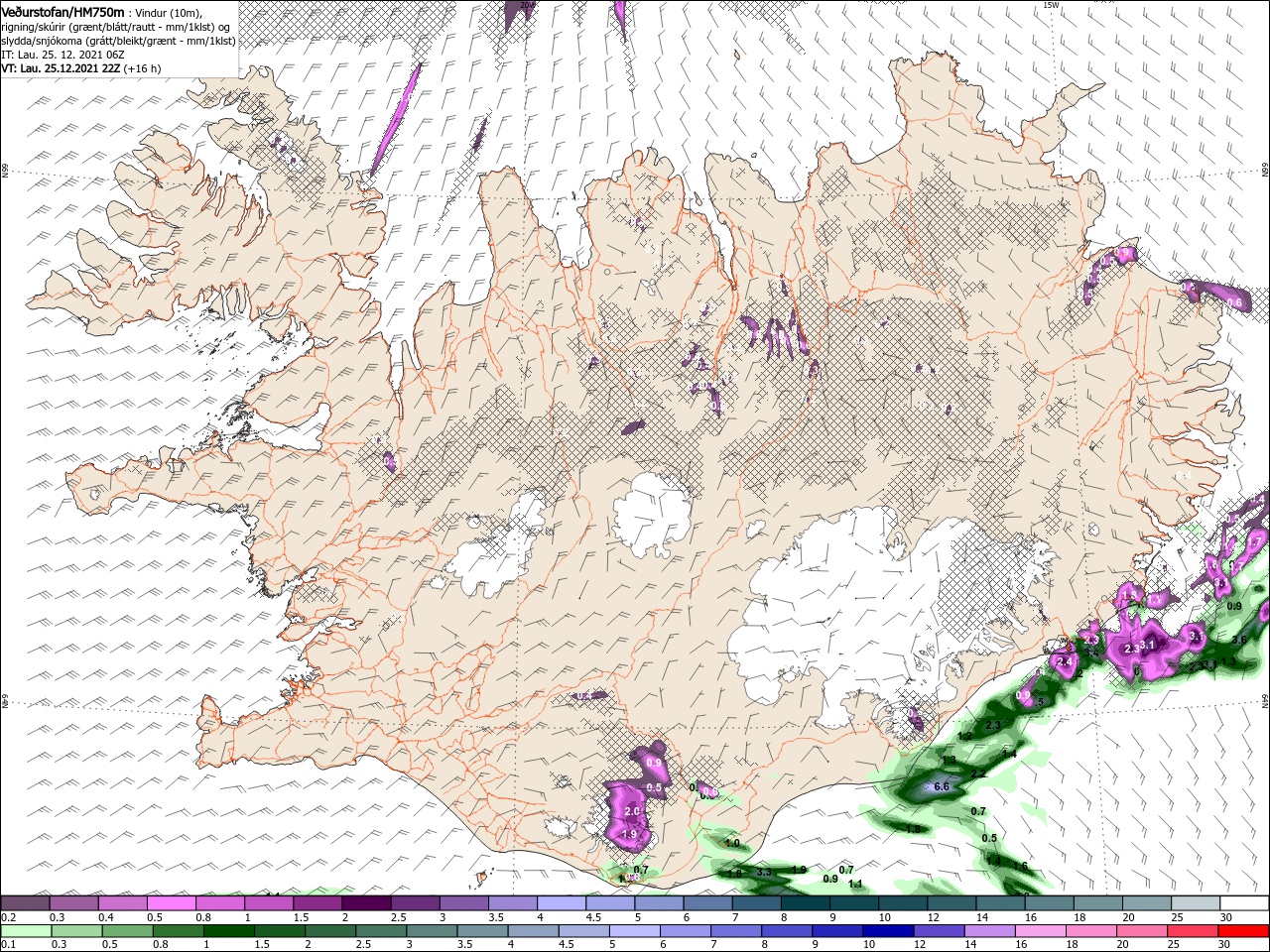This screenshot has height=952, width=1270.
Task: Pick the bright pink swatch left of the snow scale's '0.8'
Action: point(171,903)
